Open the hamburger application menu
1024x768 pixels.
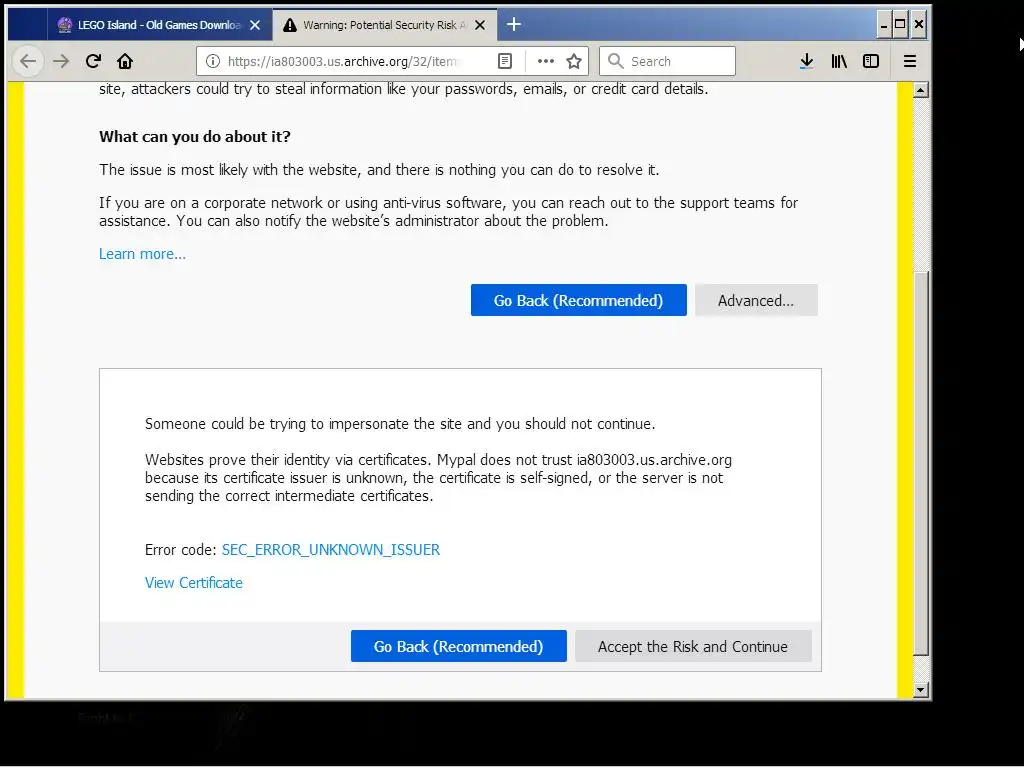910,61
